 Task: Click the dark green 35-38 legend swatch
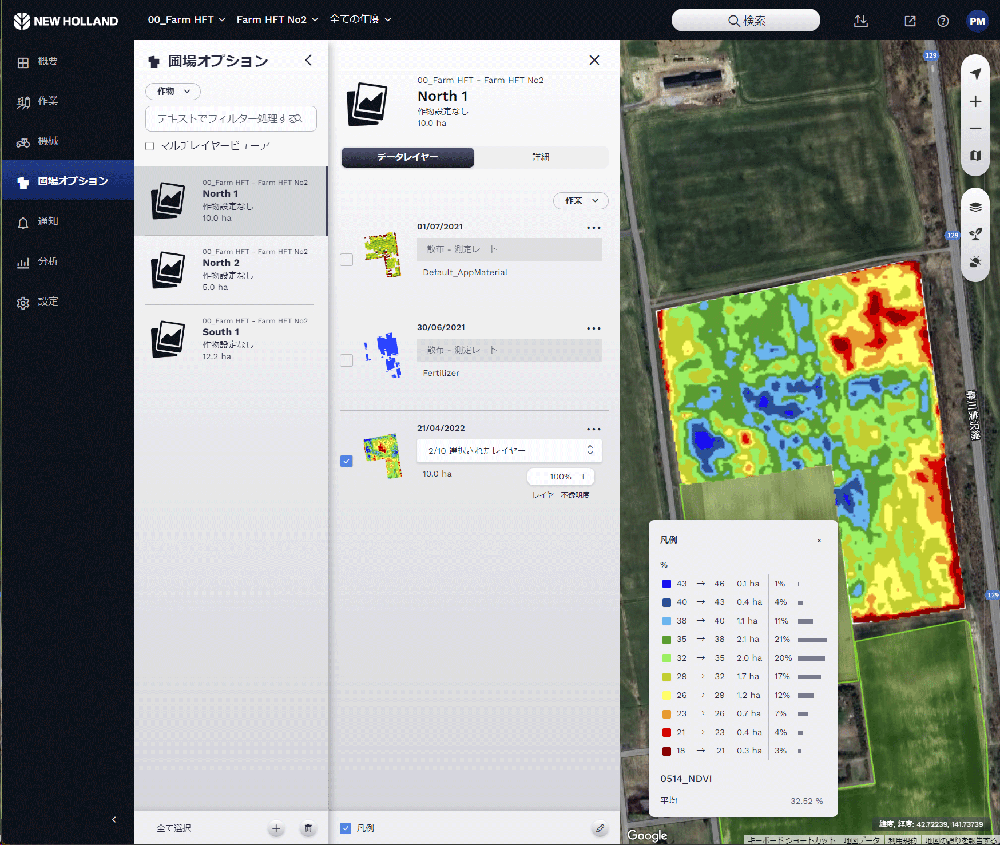(x=666, y=639)
